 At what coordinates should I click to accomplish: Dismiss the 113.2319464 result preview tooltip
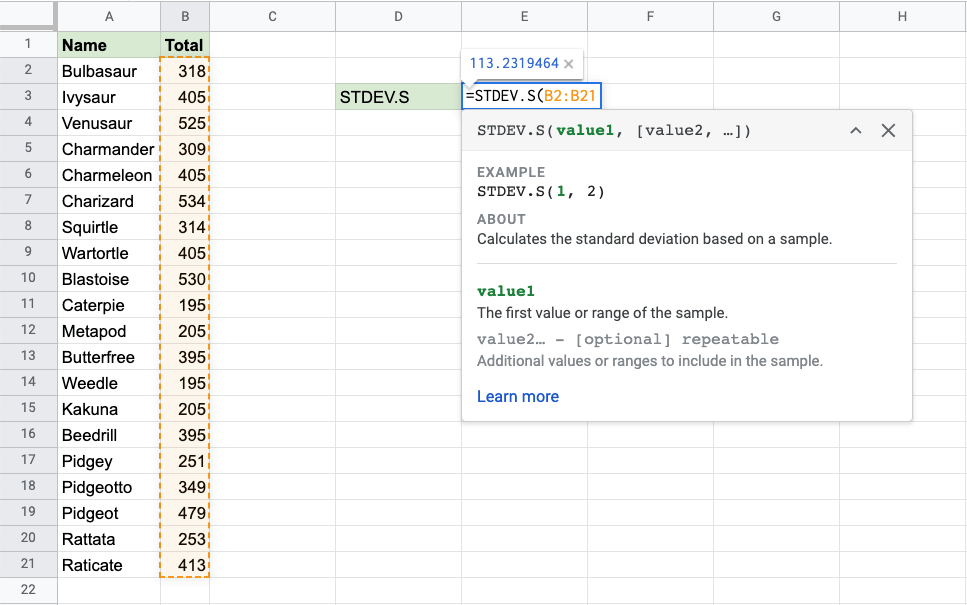(569, 64)
